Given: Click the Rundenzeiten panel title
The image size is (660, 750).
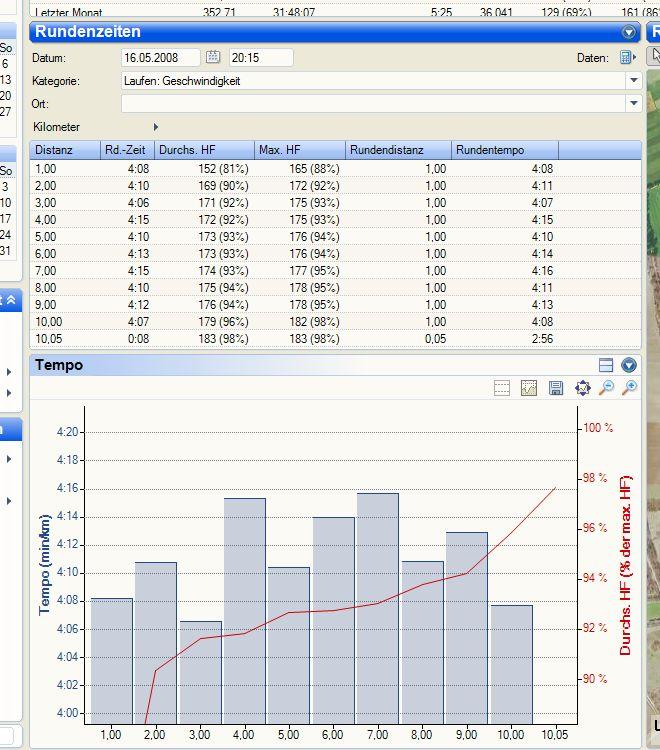Looking at the screenshot, I should tap(88, 32).
